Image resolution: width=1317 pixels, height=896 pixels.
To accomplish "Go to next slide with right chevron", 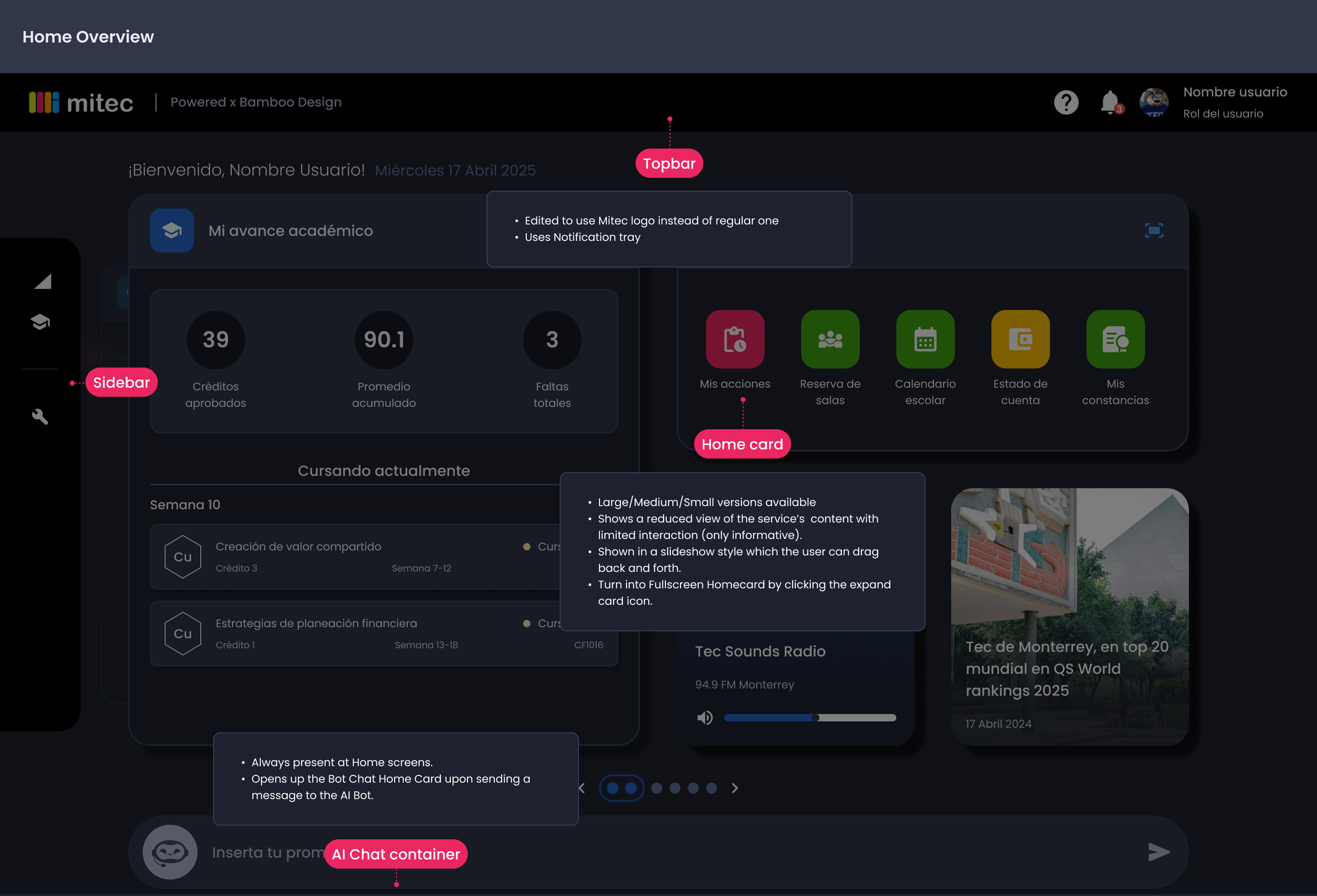I will pos(735,788).
